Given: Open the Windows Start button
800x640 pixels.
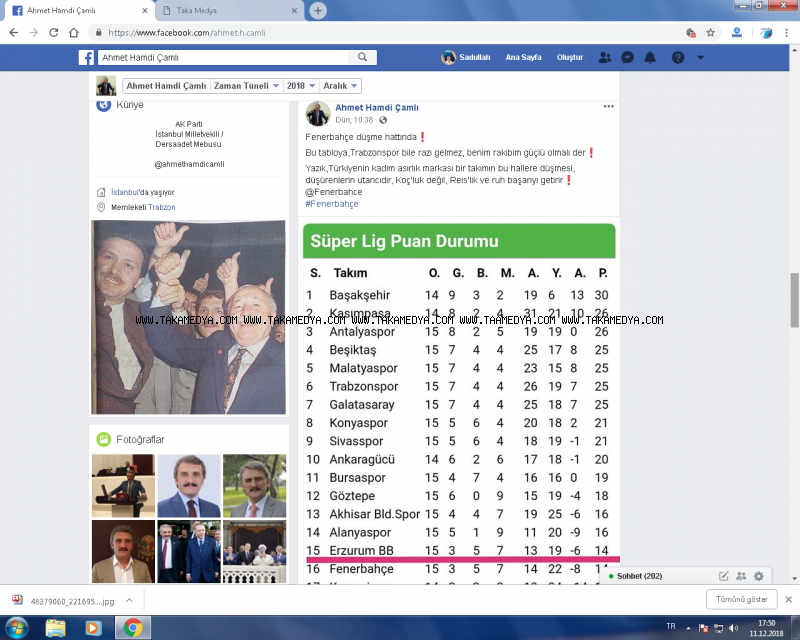Looking at the screenshot, I should click(x=16, y=628).
